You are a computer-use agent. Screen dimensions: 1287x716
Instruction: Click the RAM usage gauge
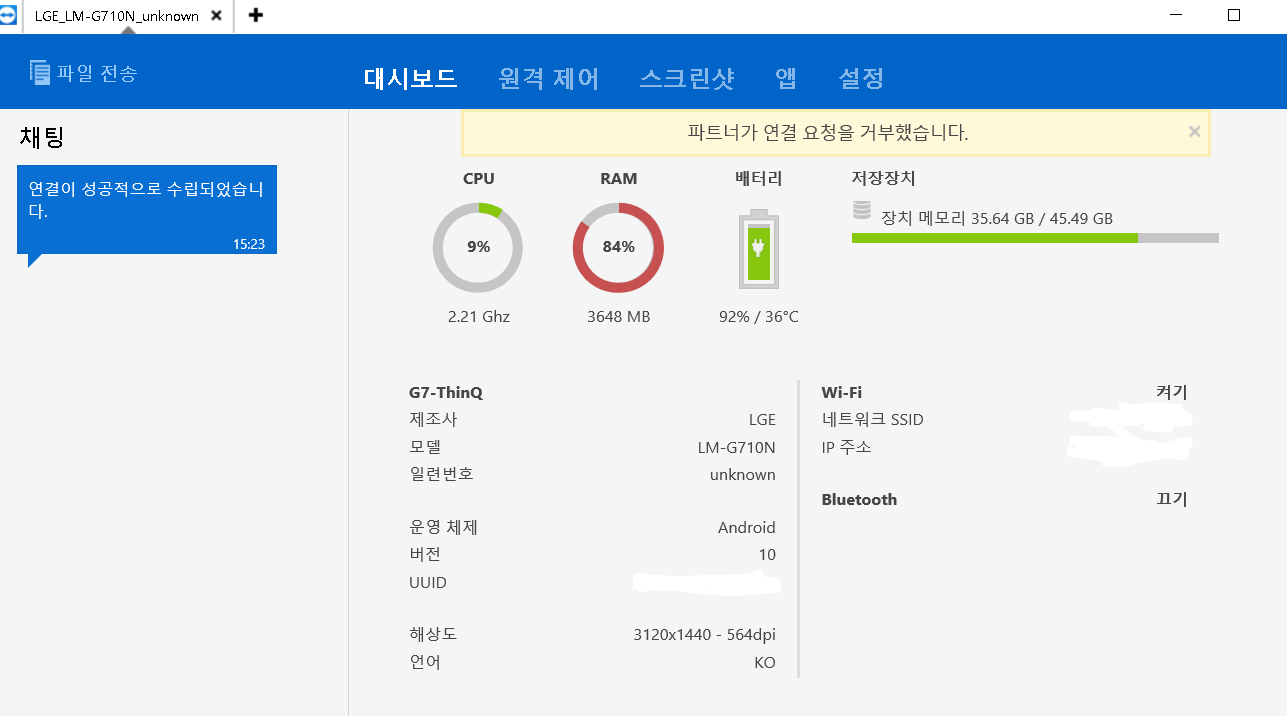point(618,247)
